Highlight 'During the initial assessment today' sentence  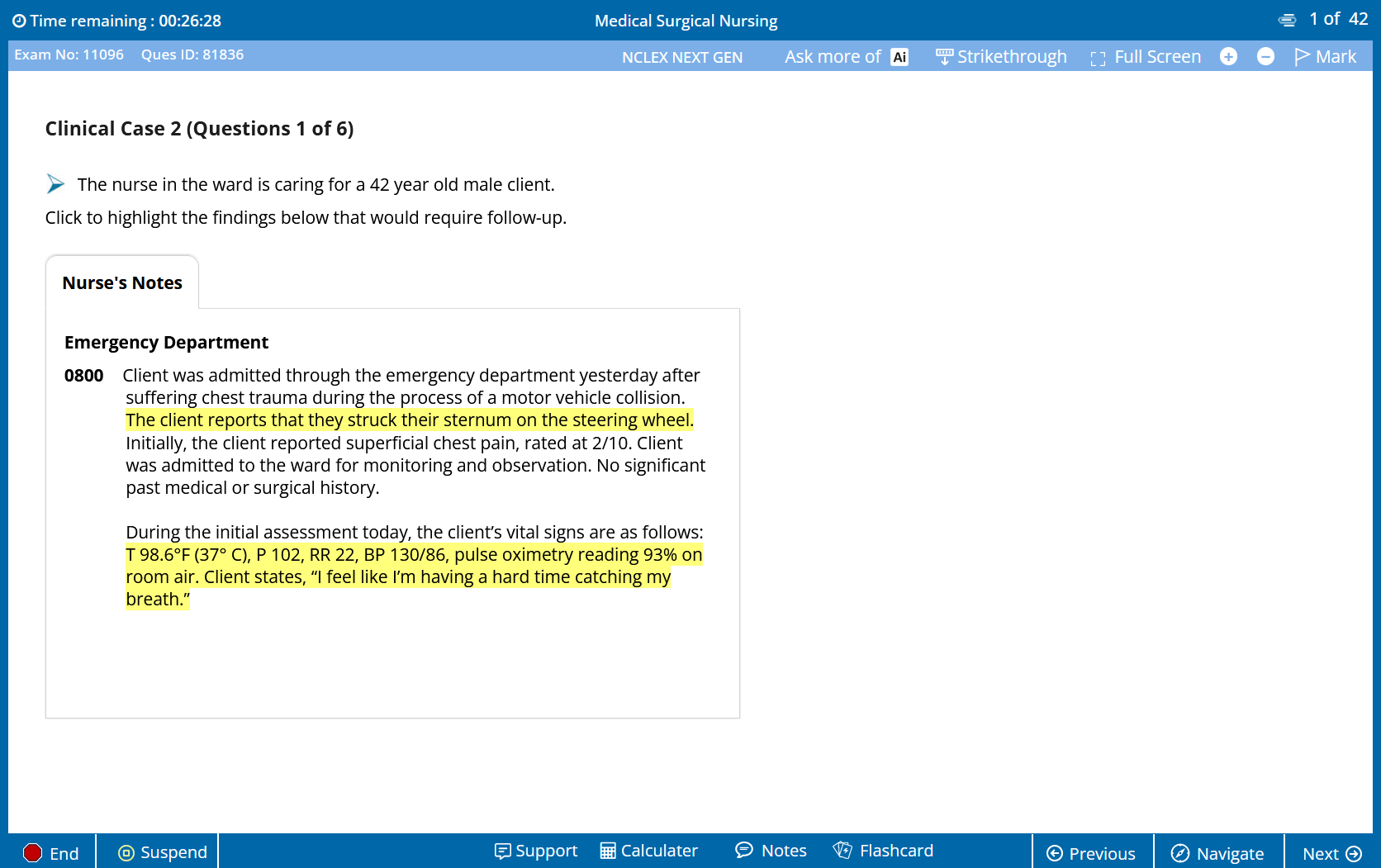415,533
